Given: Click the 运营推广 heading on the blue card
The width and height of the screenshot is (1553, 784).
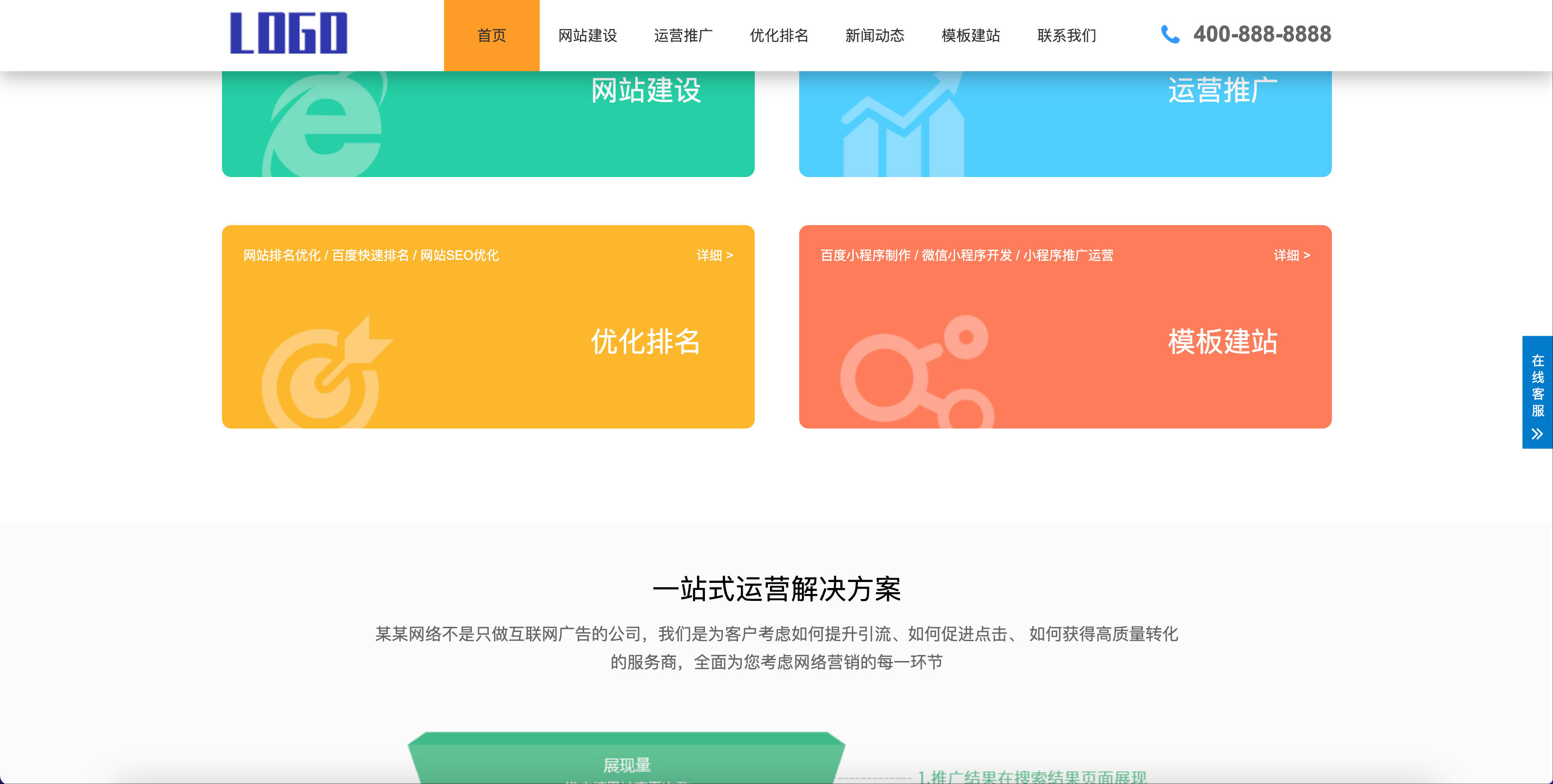Looking at the screenshot, I should coord(1223,91).
